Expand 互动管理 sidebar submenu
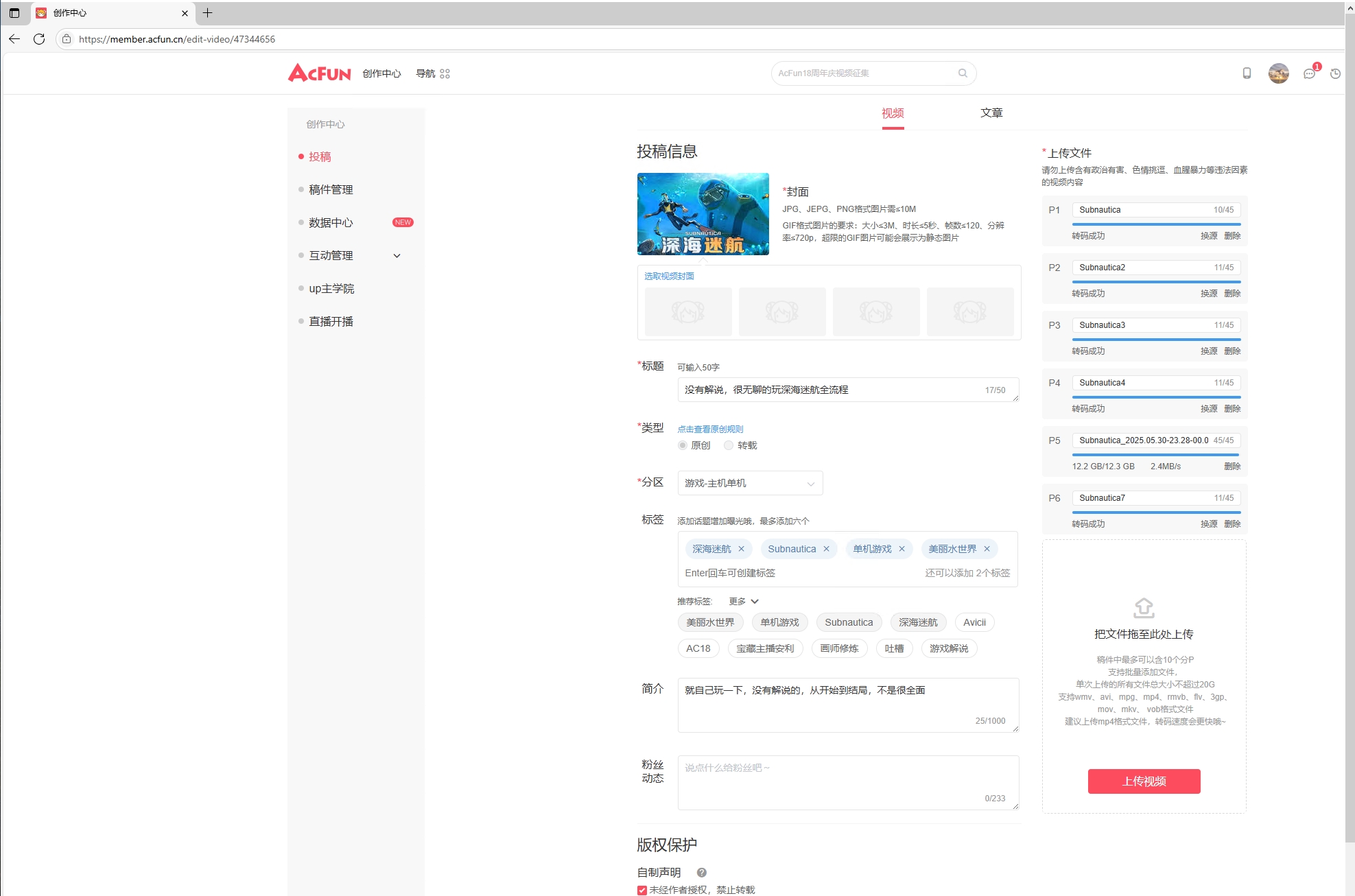Screen dimensions: 1355x896 coord(397,256)
